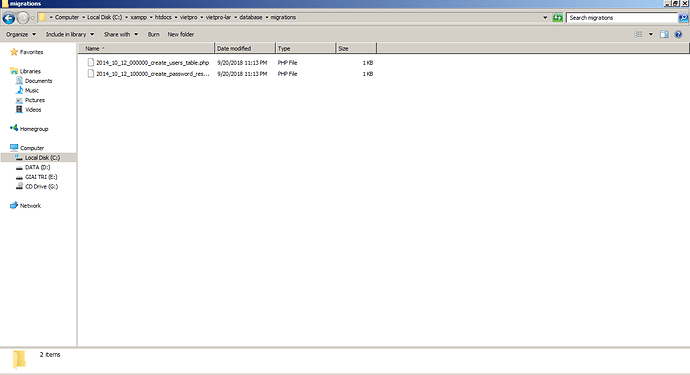Screen dimensions: 690x375
Task: Open the Pictures library
Action: pos(35,100)
